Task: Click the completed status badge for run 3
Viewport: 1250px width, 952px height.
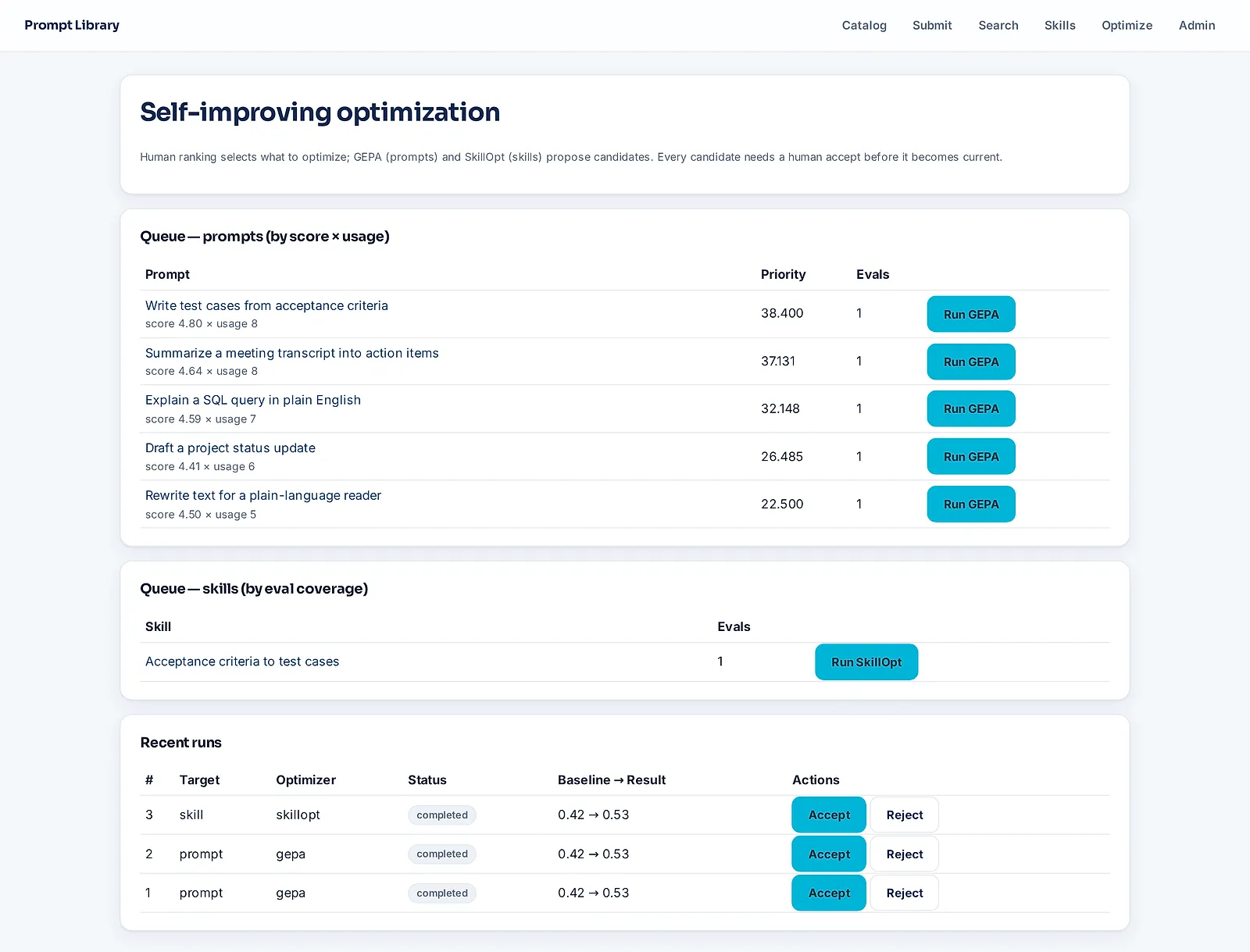Action: point(442,815)
